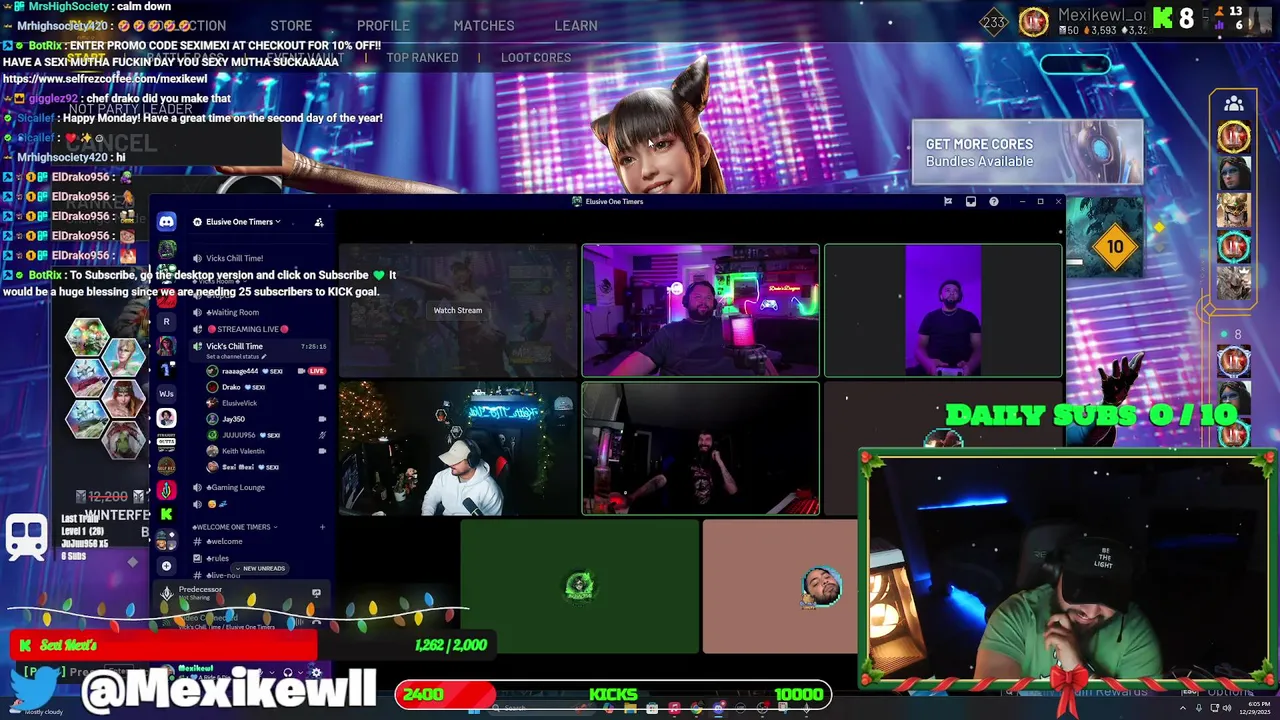This screenshot has height=720, width=1280.
Task: Switch to the TOP RANKED sub-tab
Action: tap(422, 58)
